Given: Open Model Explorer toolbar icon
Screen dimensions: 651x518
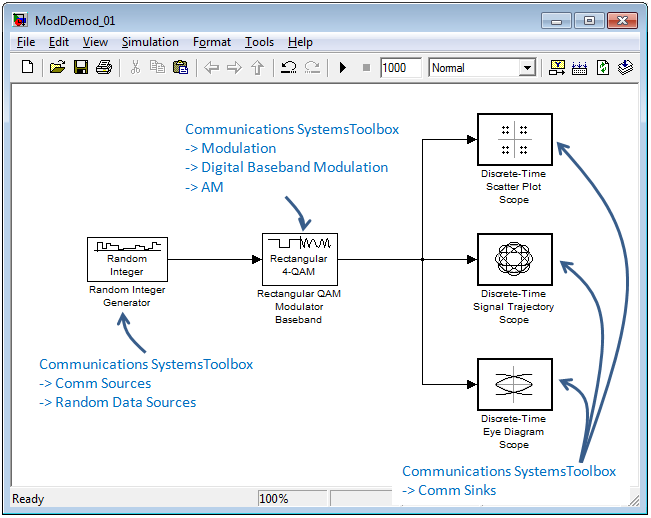Looking at the screenshot, I should click(x=579, y=67).
